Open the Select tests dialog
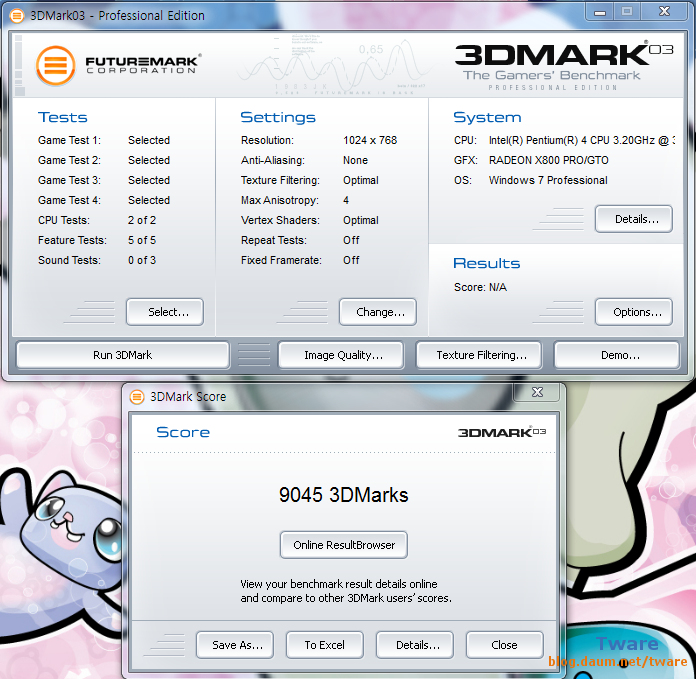 tap(165, 312)
